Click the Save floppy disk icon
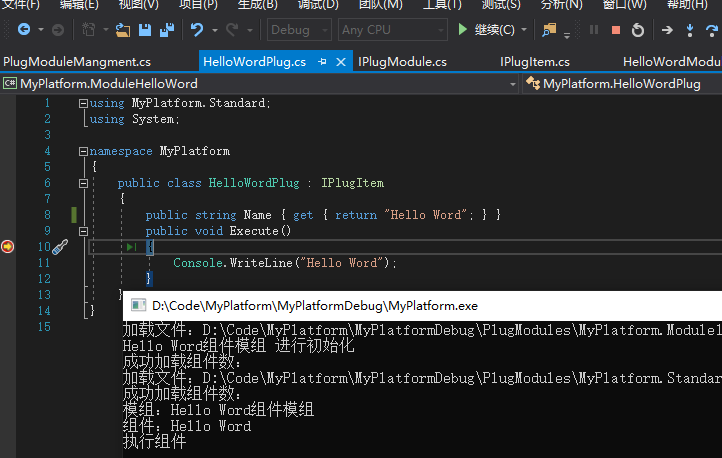Image resolution: width=722 pixels, height=458 pixels. [x=145, y=30]
